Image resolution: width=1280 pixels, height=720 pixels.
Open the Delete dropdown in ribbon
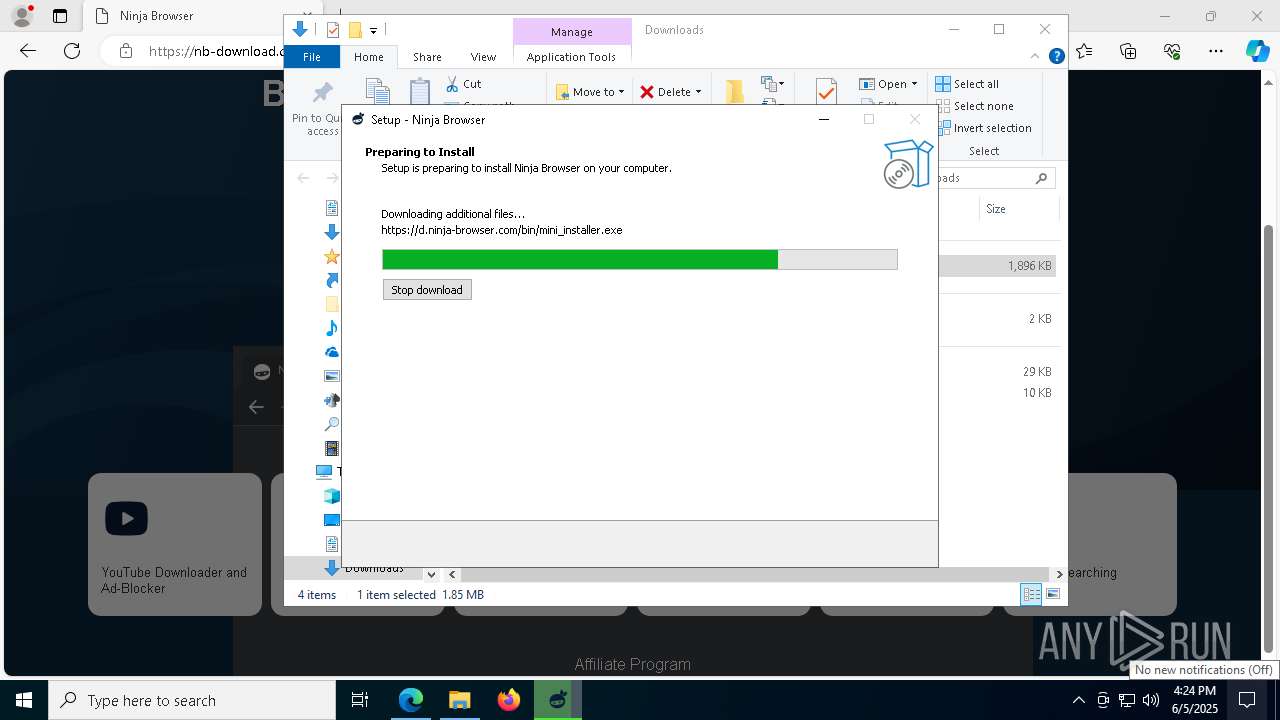tap(671, 92)
